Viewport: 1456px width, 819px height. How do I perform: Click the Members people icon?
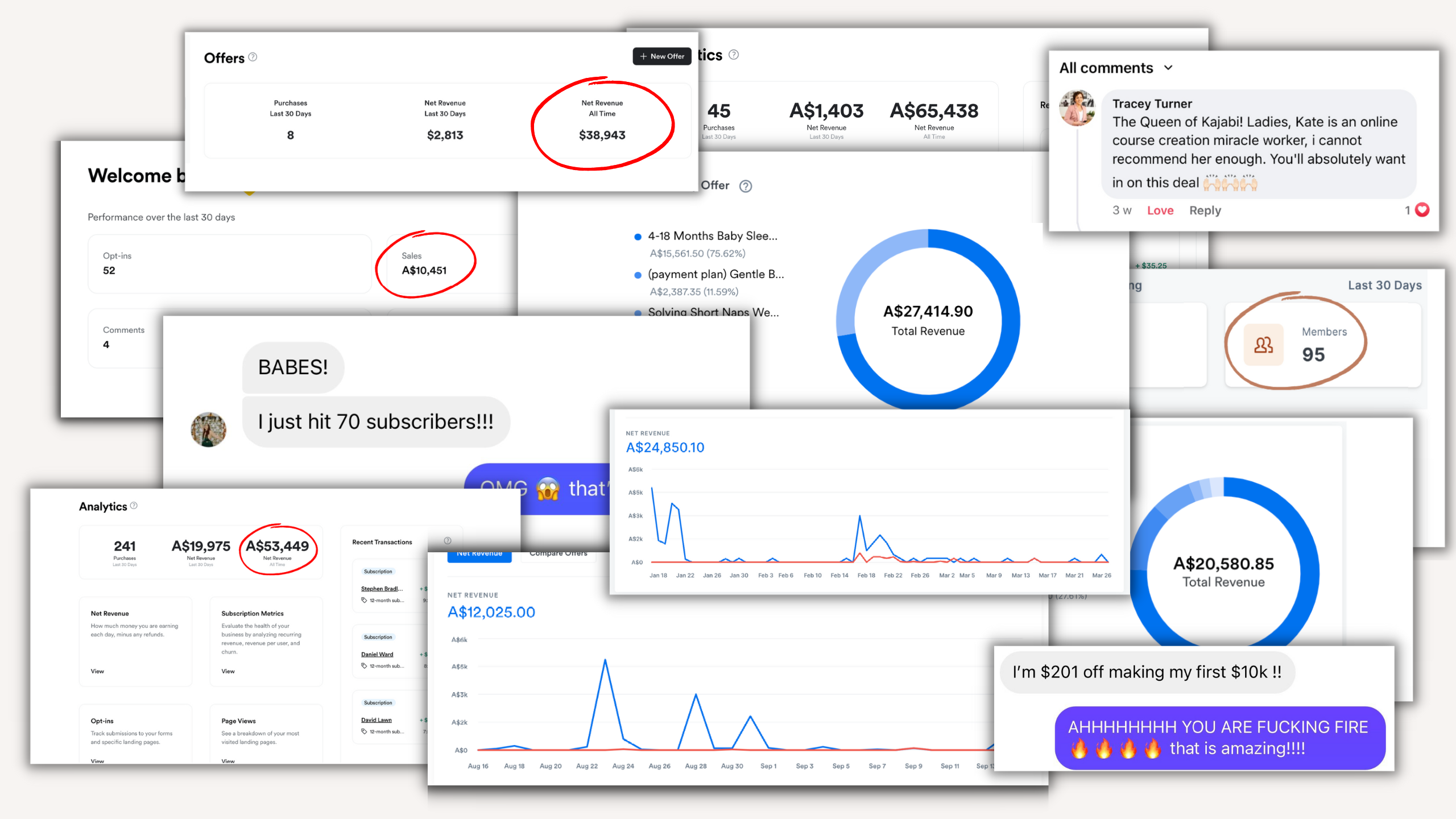[x=1263, y=345]
